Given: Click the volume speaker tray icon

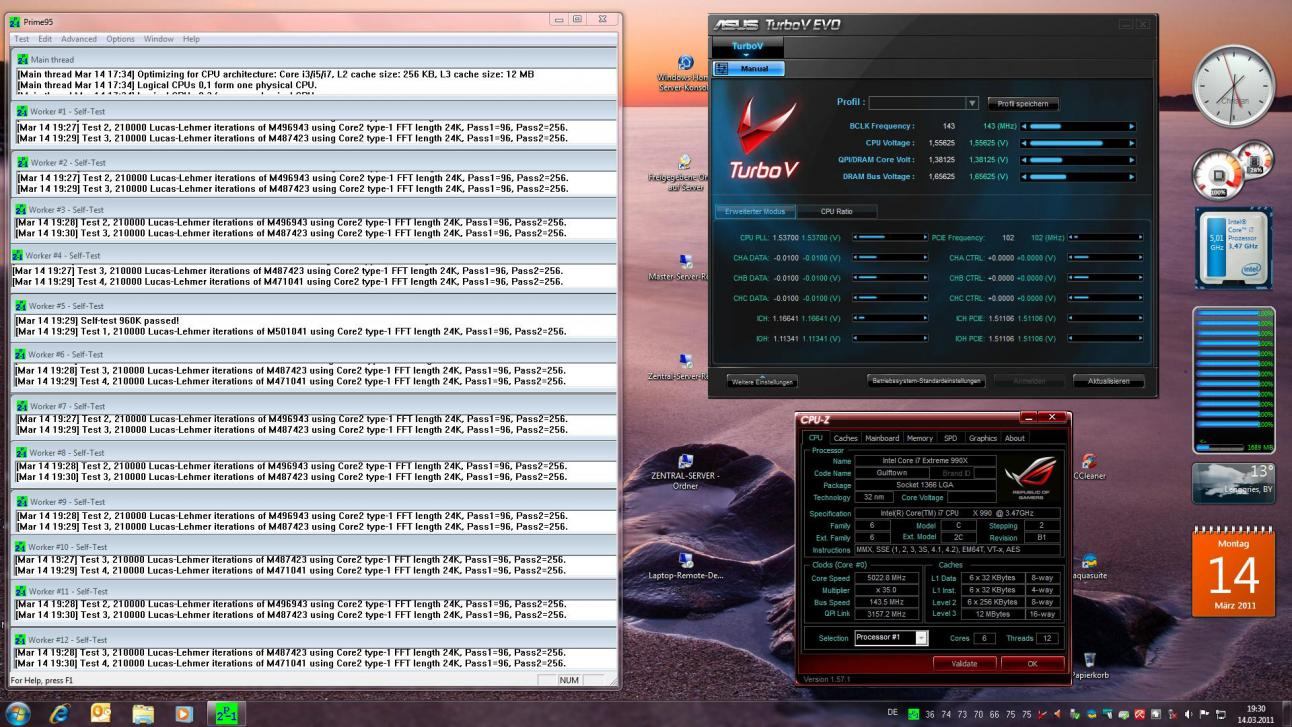Looking at the screenshot, I should [1188, 714].
